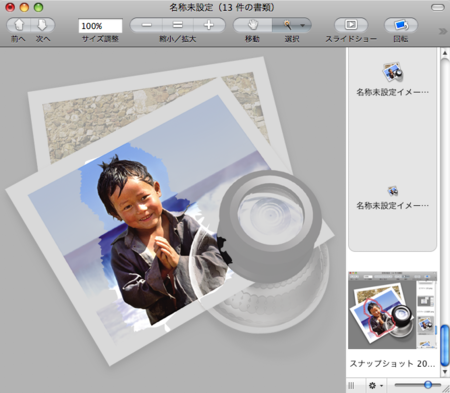Click the 縮小/拡大 label
This screenshot has height=393, width=450.
[177, 39]
